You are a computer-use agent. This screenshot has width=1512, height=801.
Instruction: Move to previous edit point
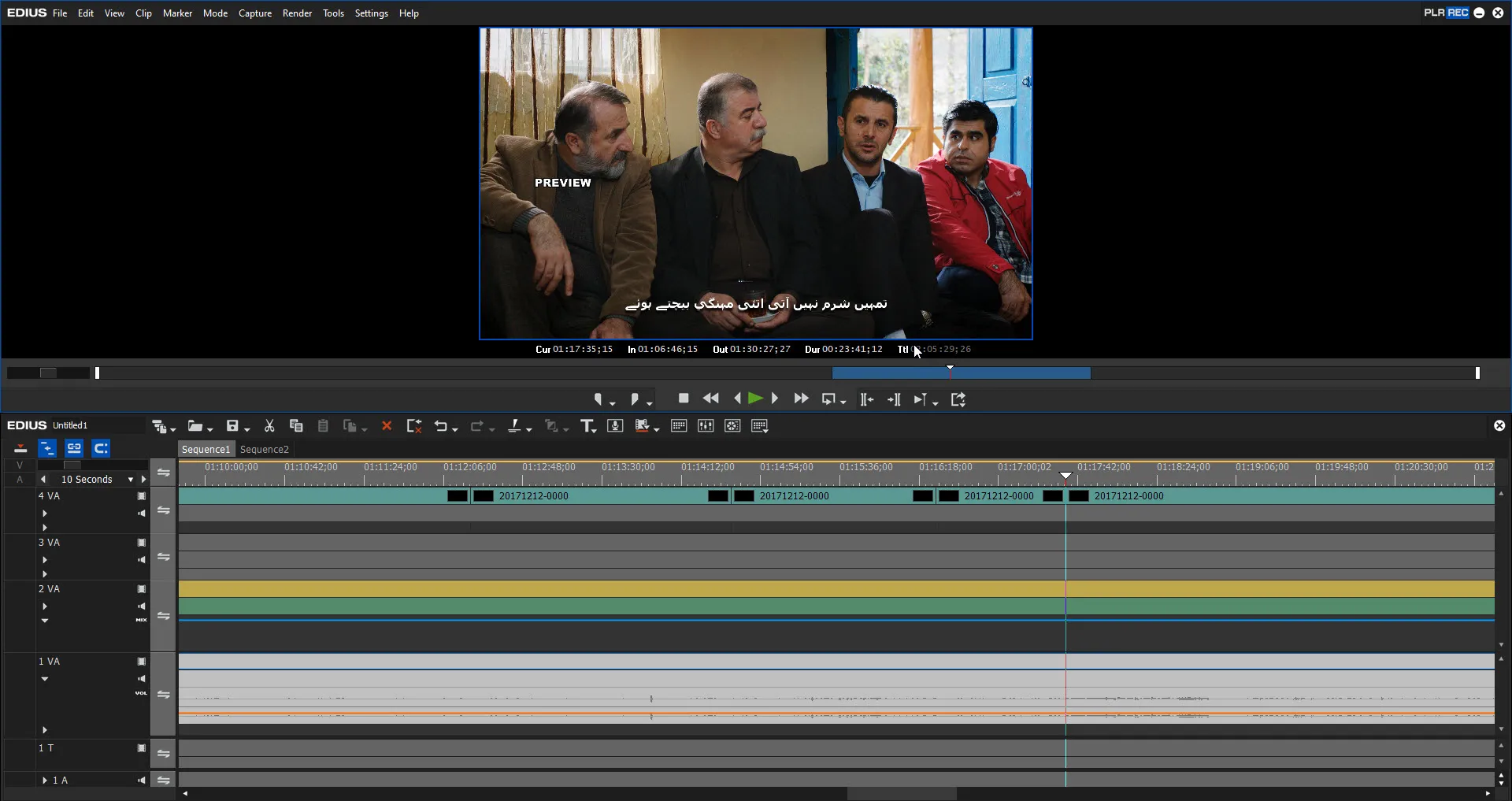click(x=867, y=399)
